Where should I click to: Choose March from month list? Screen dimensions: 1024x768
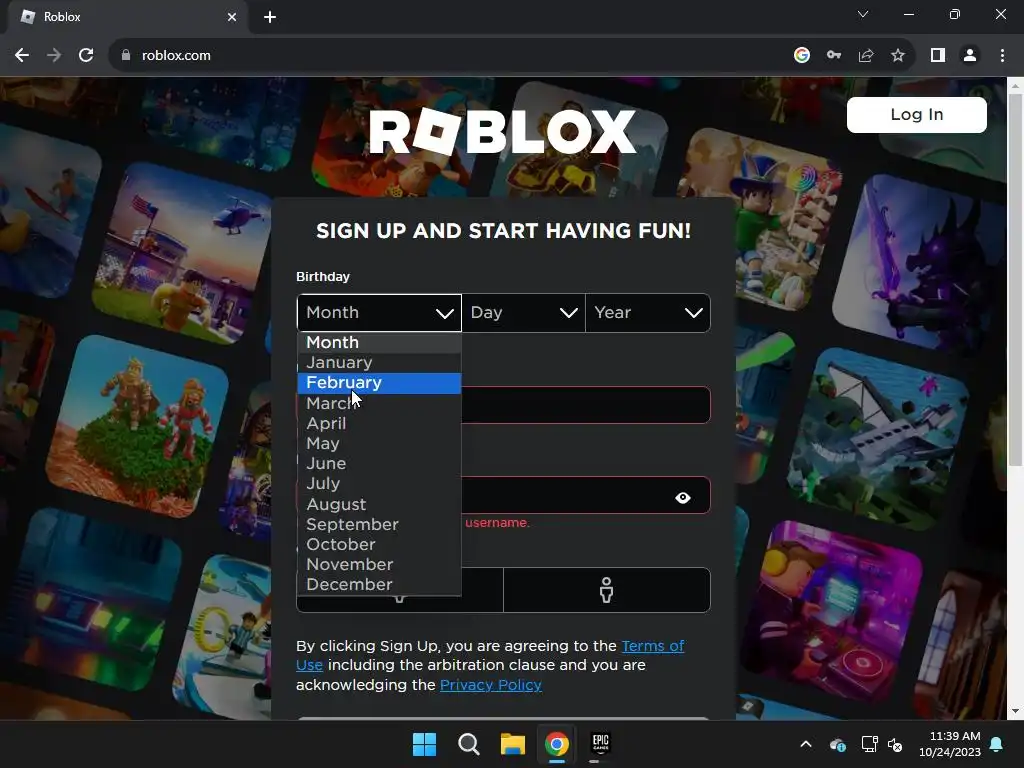pyautogui.click(x=379, y=403)
